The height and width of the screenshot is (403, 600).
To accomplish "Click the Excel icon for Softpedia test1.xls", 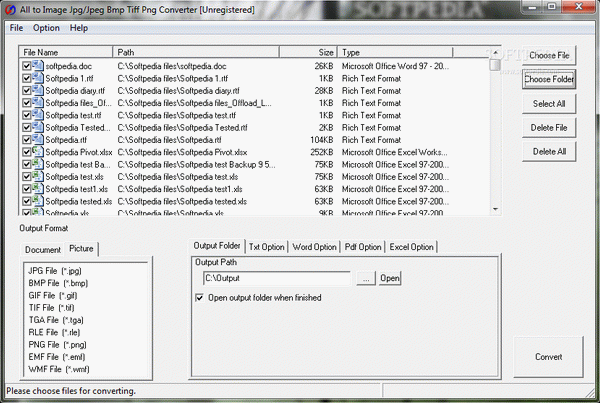I will [38, 188].
